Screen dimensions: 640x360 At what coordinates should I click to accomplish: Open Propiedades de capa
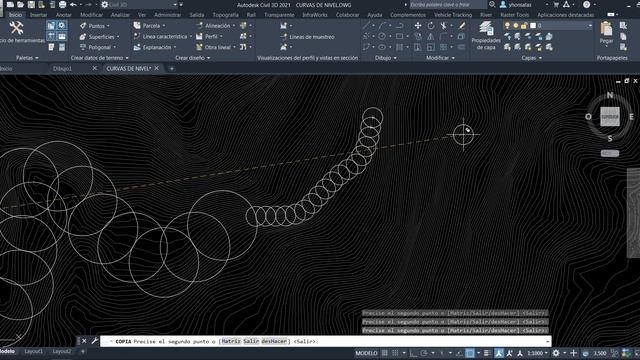[486, 36]
